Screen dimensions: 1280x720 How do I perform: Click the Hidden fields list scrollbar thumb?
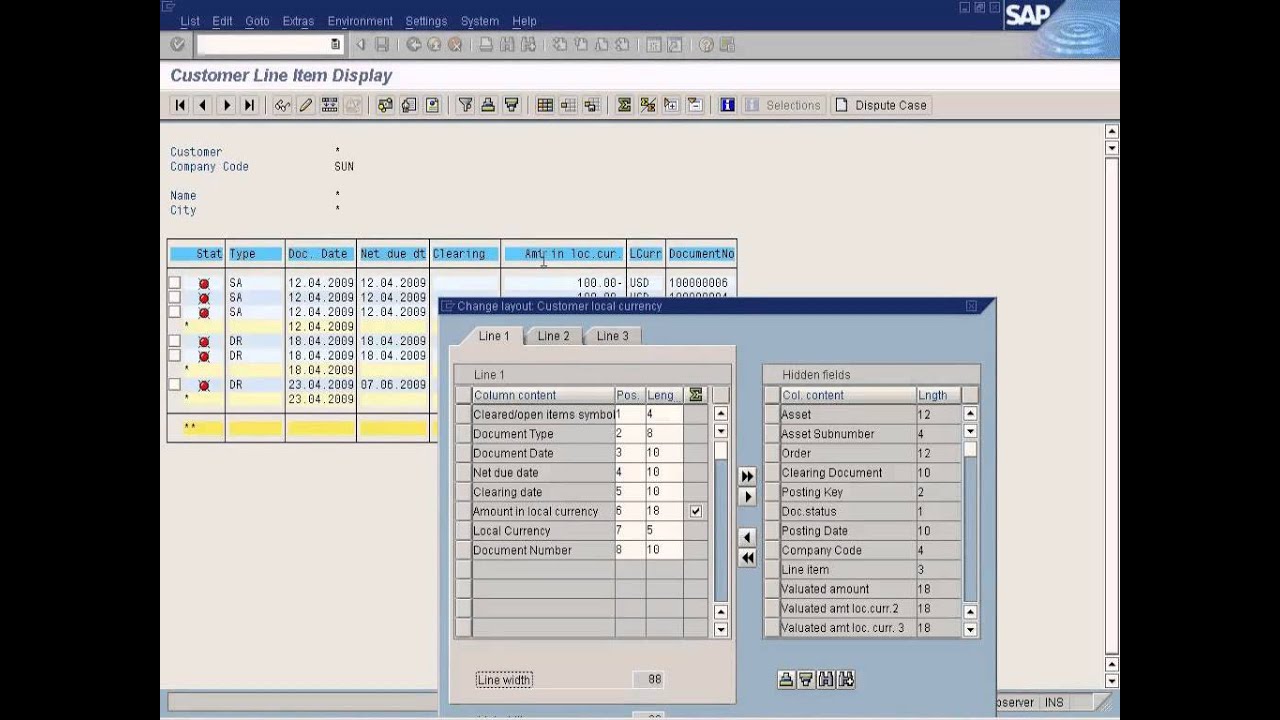point(970,450)
